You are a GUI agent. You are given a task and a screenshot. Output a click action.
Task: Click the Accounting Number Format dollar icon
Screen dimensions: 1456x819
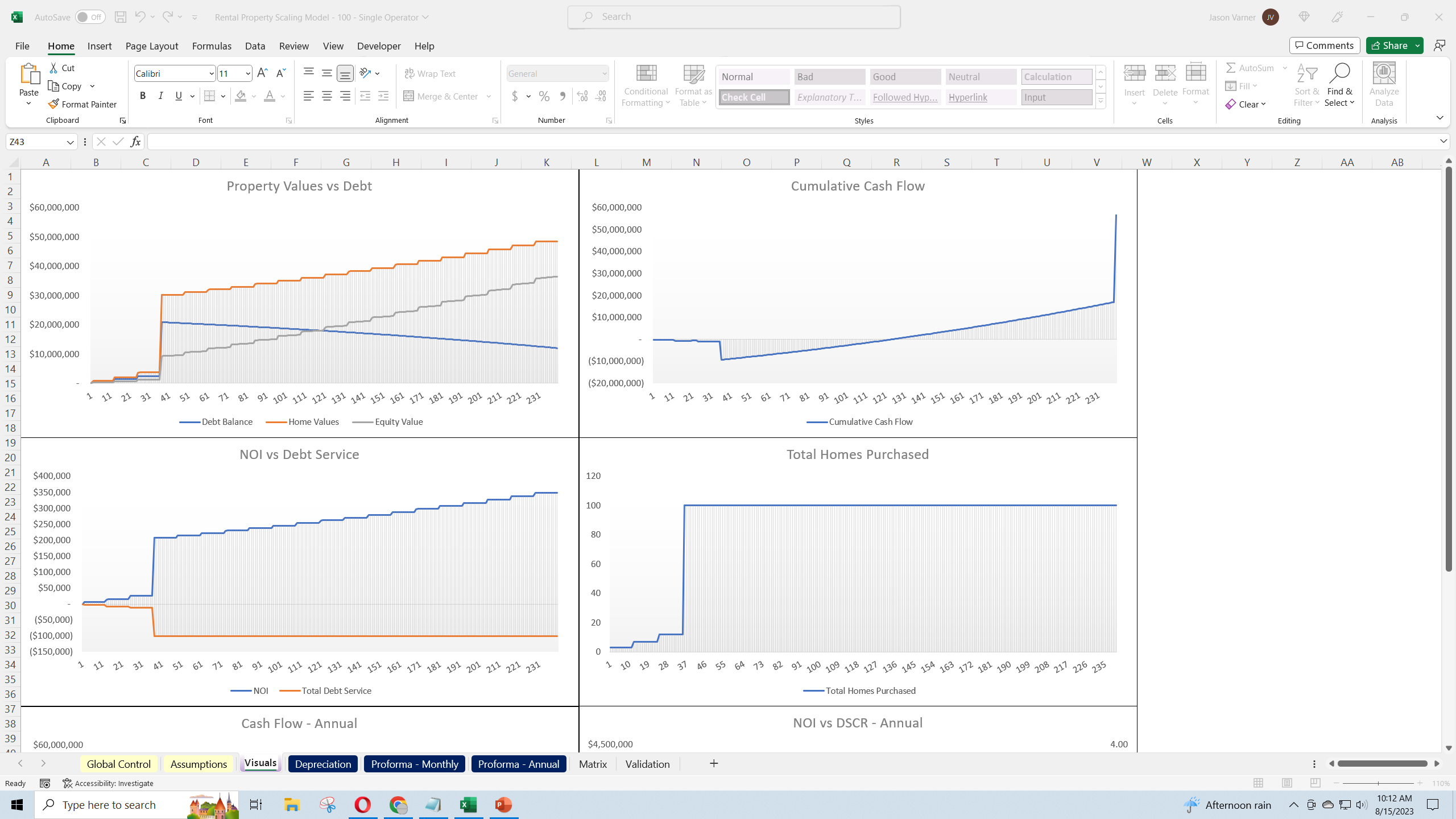click(515, 96)
